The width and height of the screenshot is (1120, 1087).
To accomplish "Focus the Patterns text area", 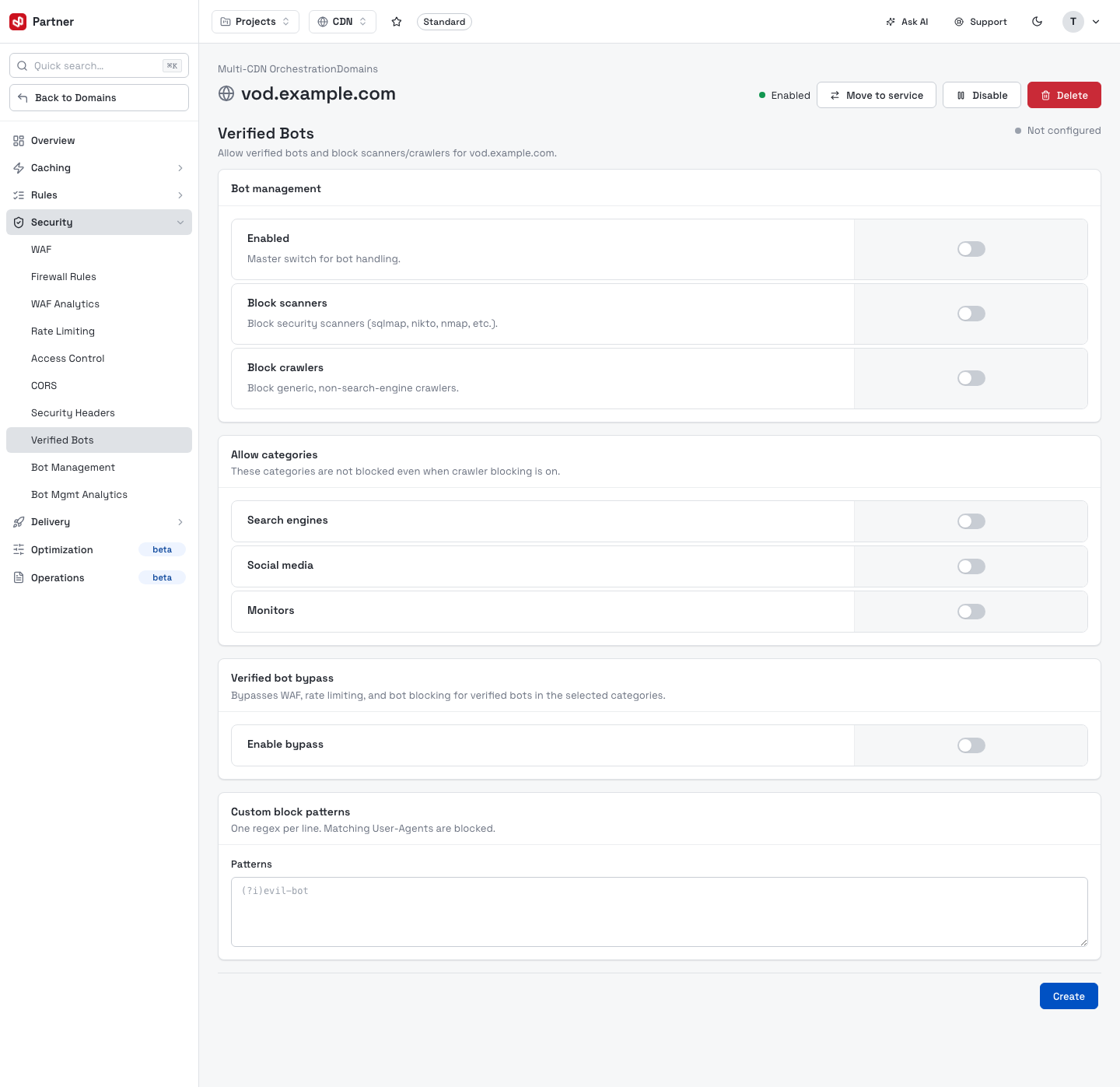I will 660,912.
